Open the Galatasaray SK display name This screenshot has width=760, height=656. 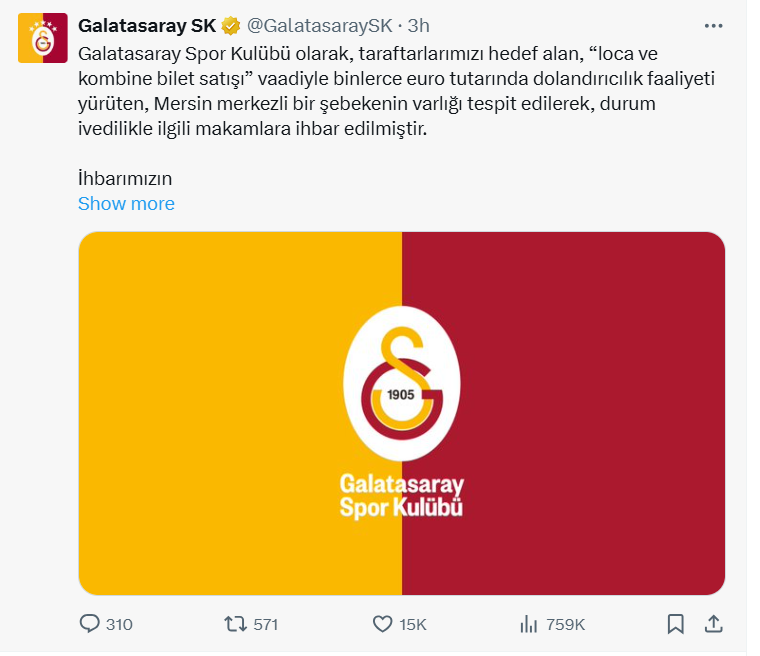(148, 25)
